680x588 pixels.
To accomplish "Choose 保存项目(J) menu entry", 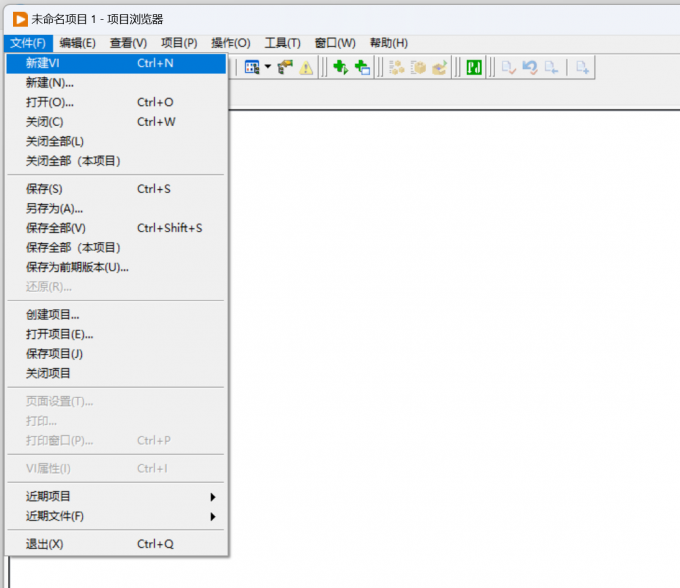I will [x=116, y=354].
